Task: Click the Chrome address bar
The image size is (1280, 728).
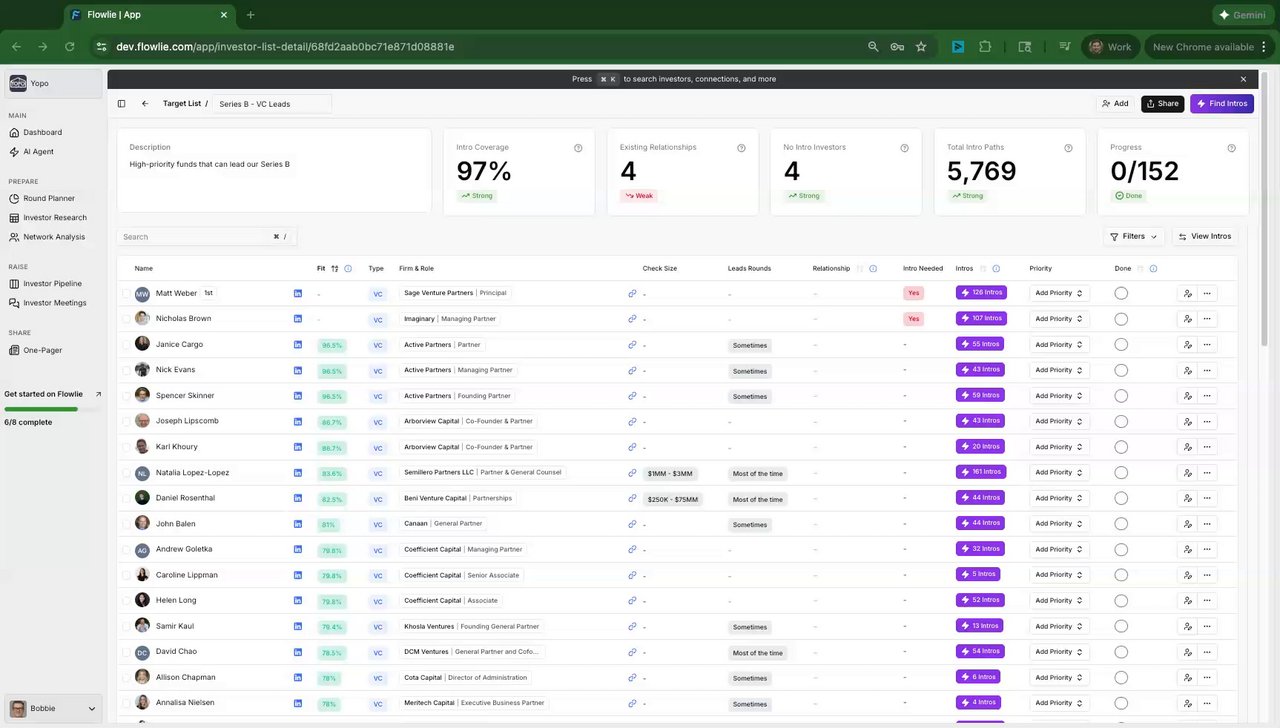Action: 480,47
